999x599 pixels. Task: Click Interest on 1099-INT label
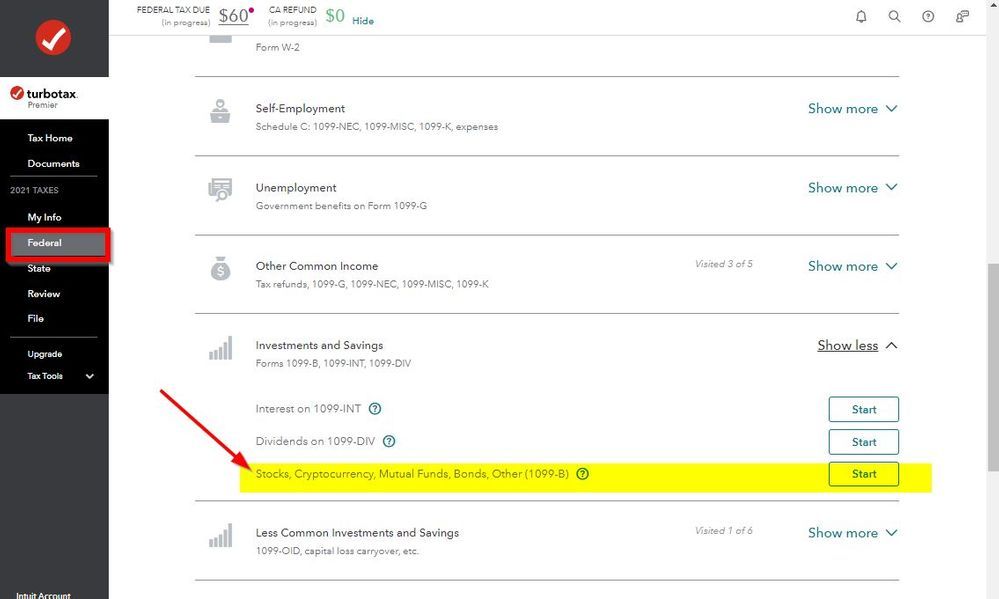coord(308,408)
